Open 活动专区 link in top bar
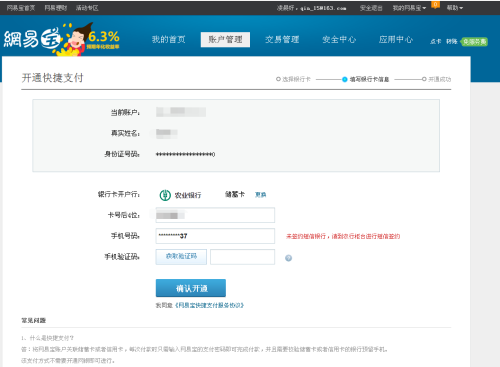This screenshot has width=500, height=367. click(87, 8)
